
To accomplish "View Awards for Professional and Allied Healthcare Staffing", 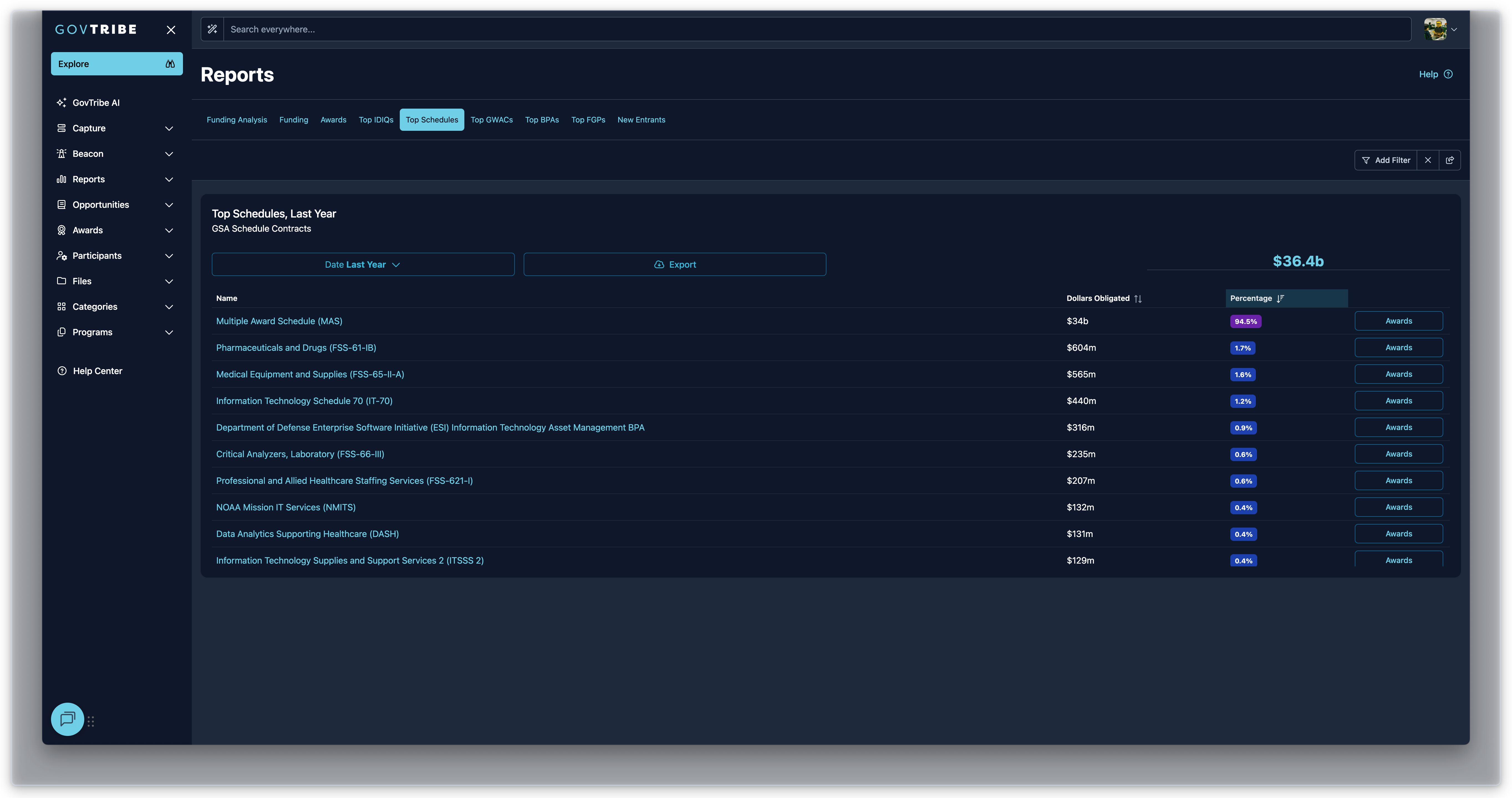I will tap(1399, 480).
